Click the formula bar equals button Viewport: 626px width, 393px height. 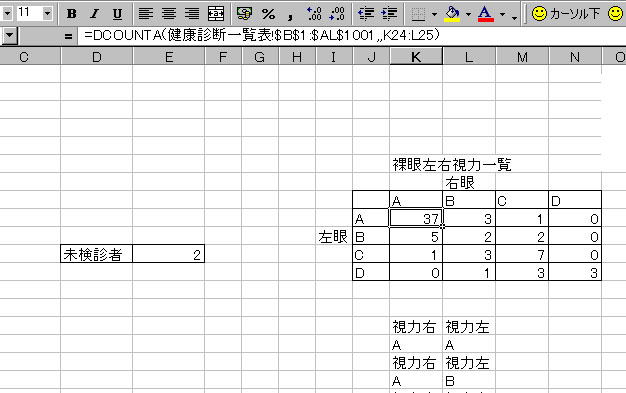[x=68, y=36]
